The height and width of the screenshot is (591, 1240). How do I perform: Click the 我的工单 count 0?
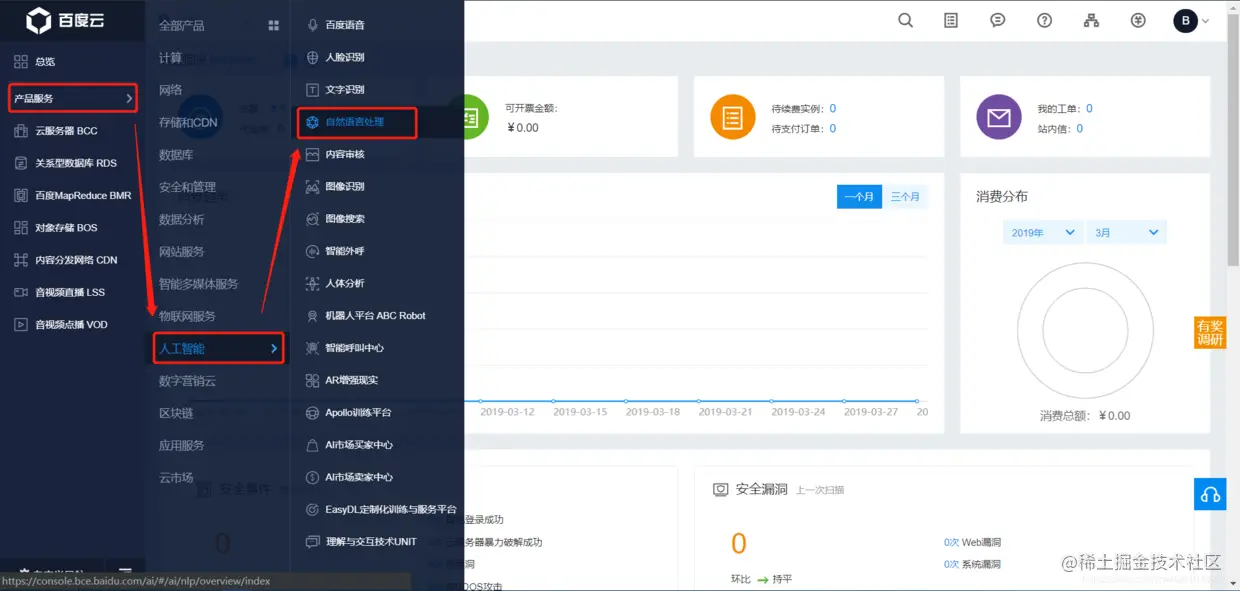tap(1089, 108)
